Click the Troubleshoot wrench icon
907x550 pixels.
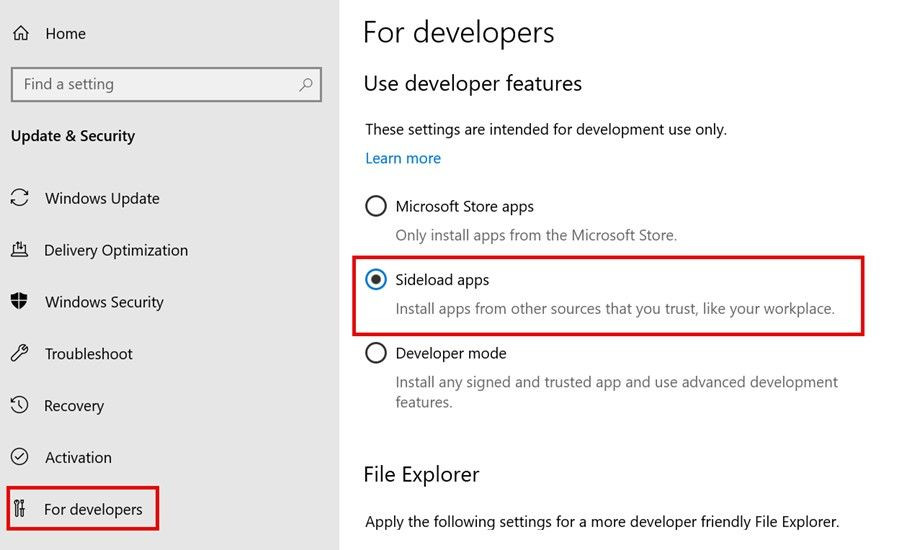coord(20,353)
